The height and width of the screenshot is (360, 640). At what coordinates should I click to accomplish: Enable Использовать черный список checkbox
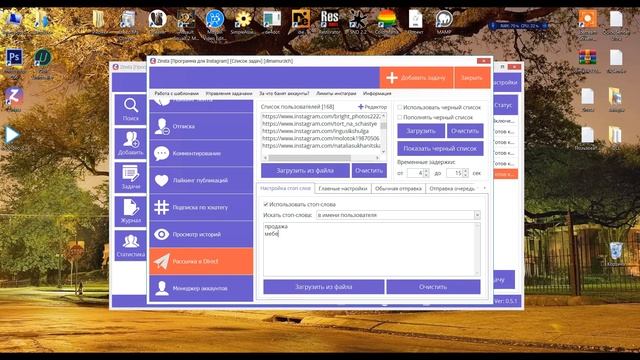400,107
